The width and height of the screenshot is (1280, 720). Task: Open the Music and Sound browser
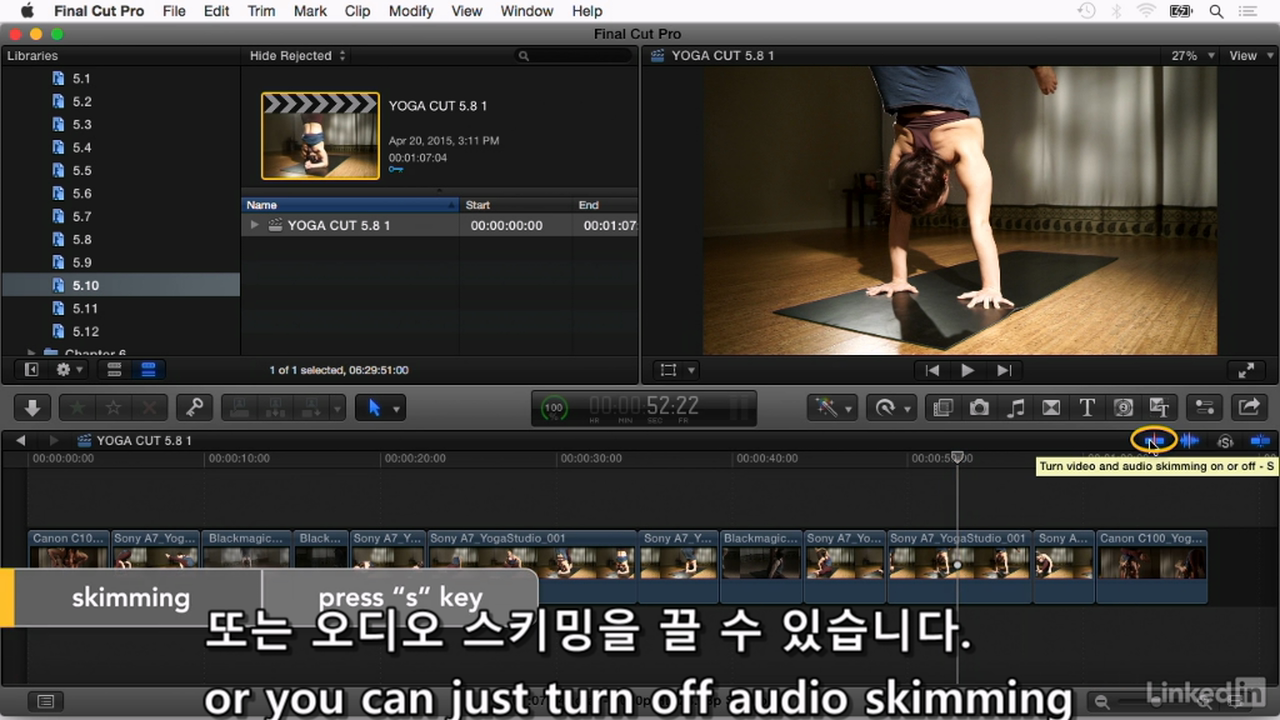(1015, 408)
